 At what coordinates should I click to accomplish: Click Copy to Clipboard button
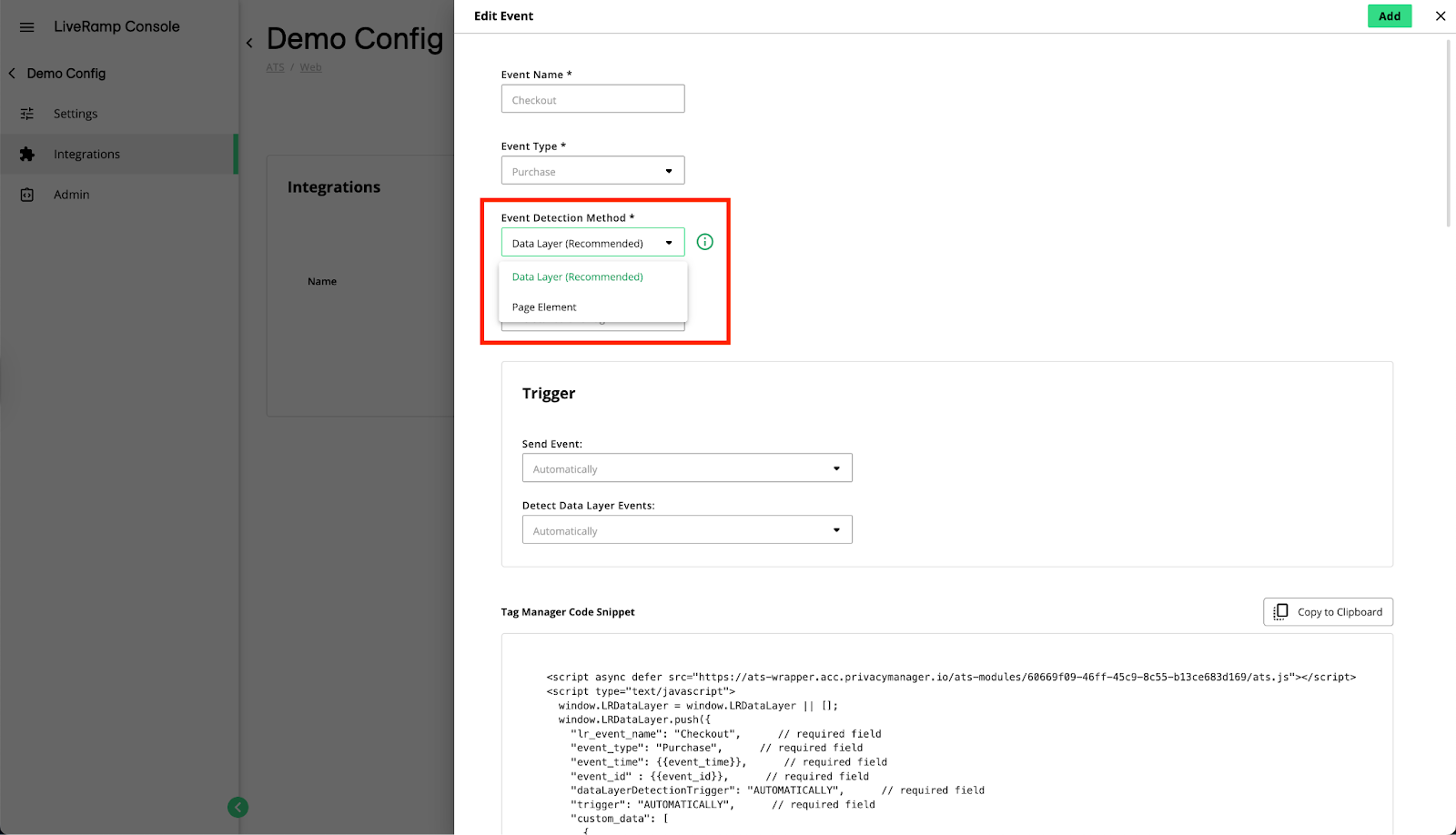tap(1328, 612)
